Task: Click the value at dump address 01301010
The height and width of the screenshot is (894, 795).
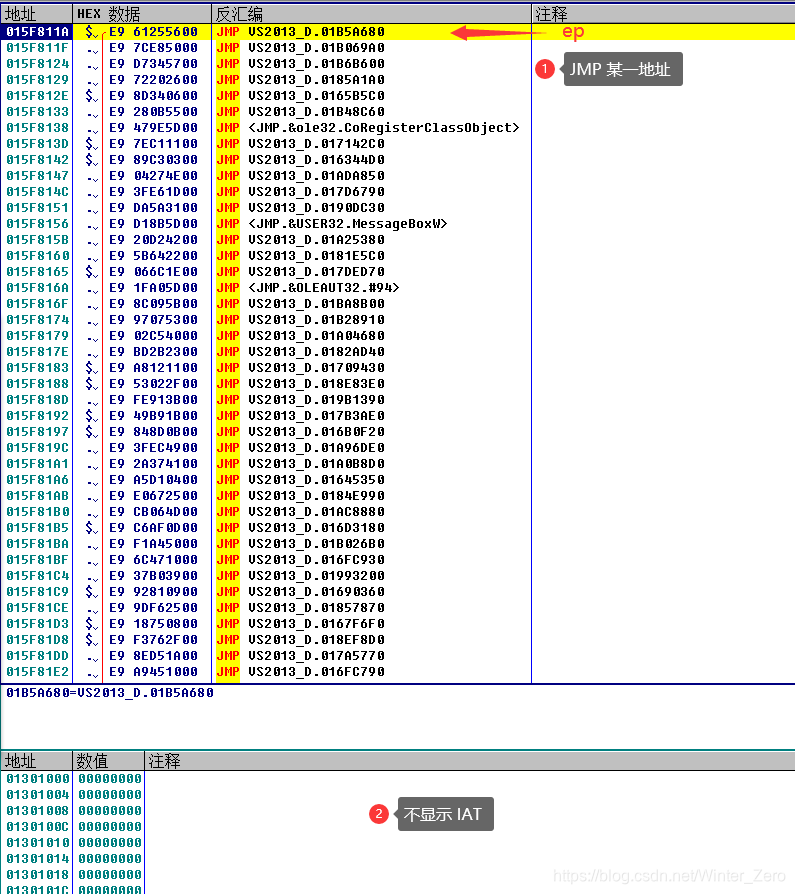Action: coord(109,842)
